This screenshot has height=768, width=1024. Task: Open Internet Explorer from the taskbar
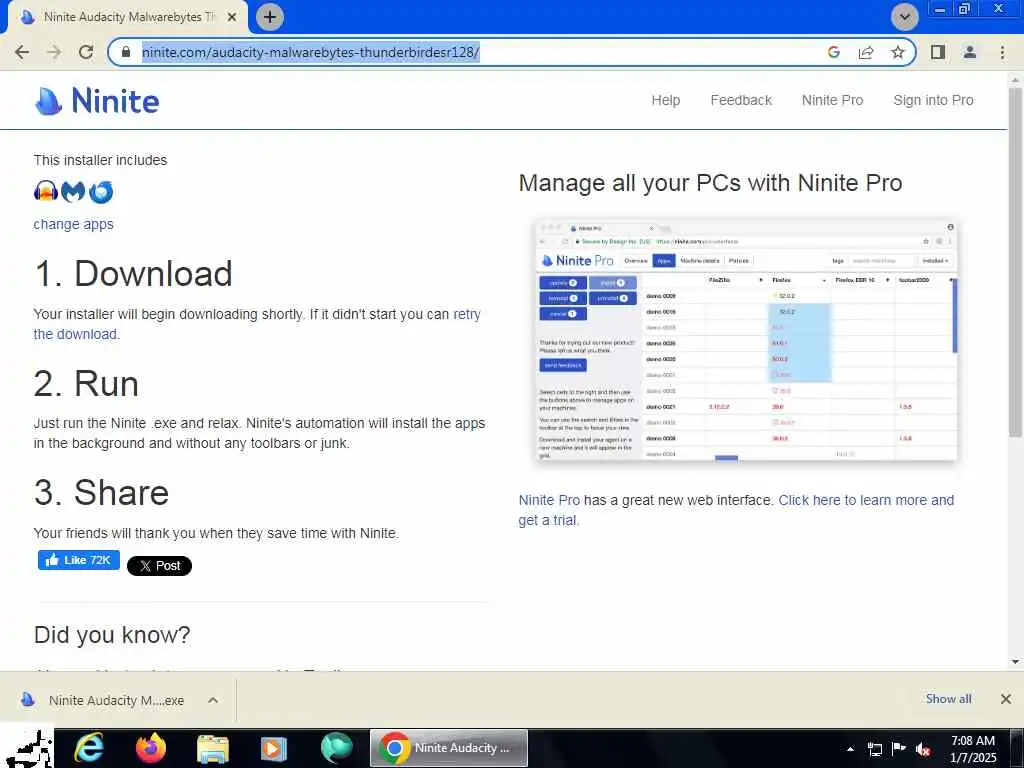89,748
